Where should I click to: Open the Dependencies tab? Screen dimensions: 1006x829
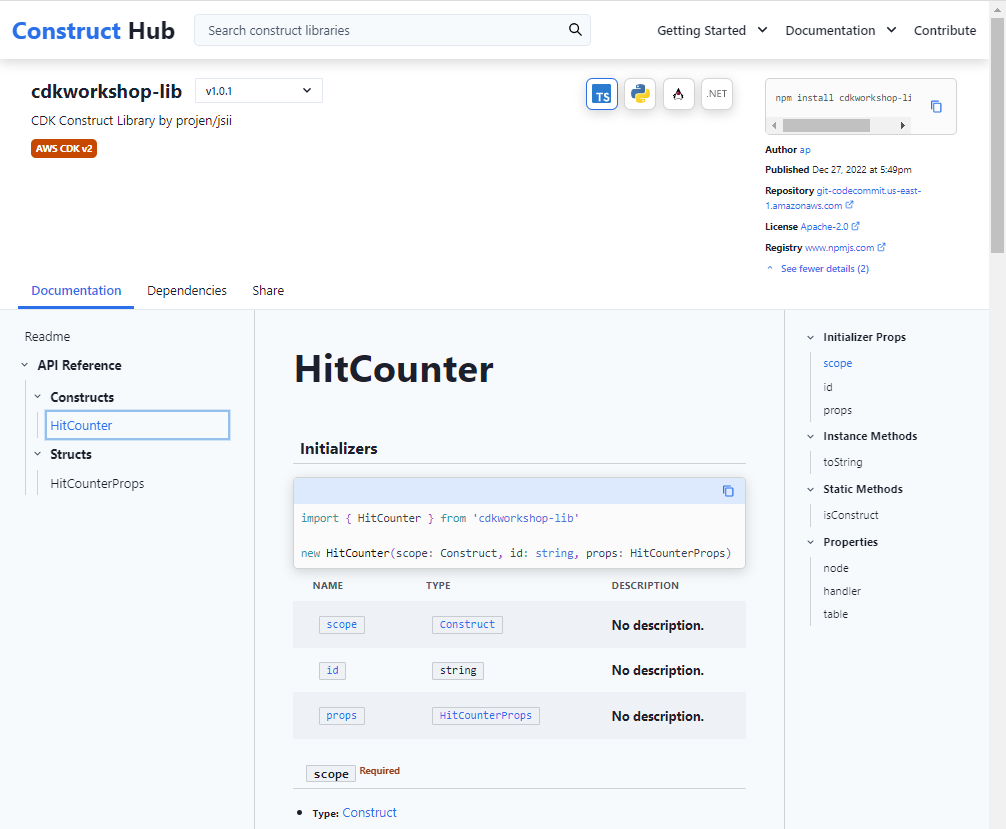click(187, 291)
